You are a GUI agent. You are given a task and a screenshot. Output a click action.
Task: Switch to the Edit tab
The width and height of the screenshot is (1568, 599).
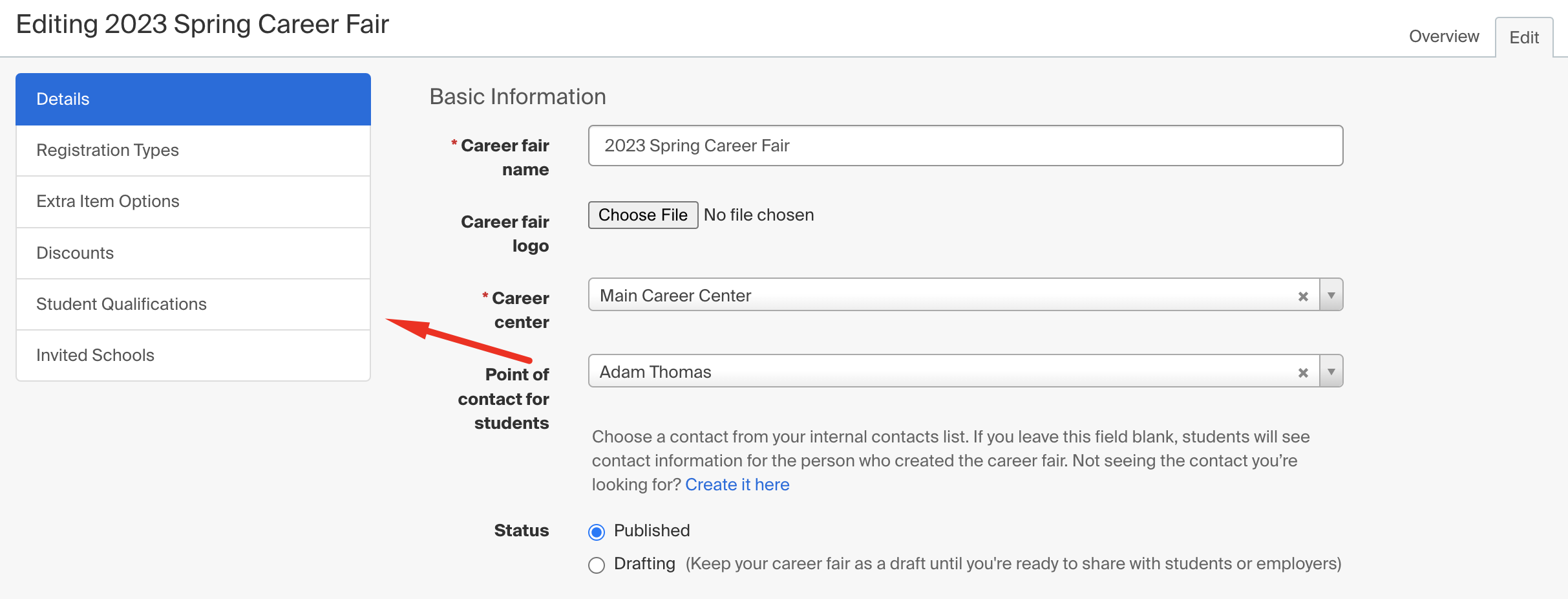coord(1524,38)
